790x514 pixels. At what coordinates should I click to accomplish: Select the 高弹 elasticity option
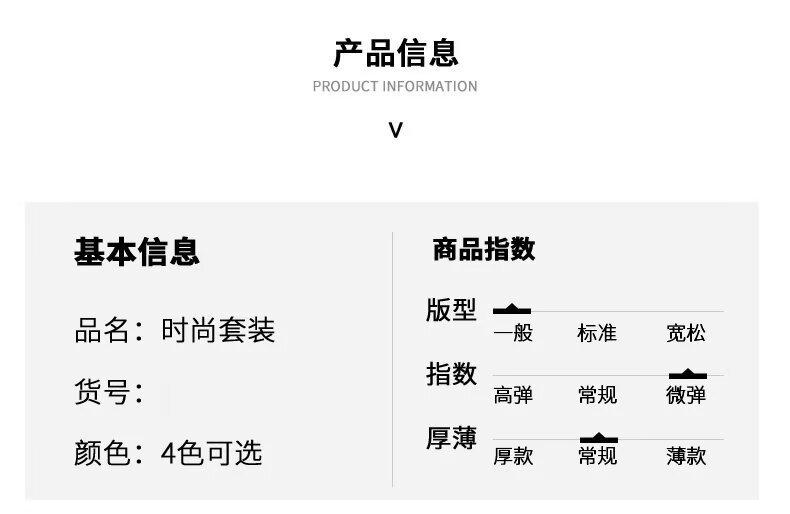tap(513, 395)
